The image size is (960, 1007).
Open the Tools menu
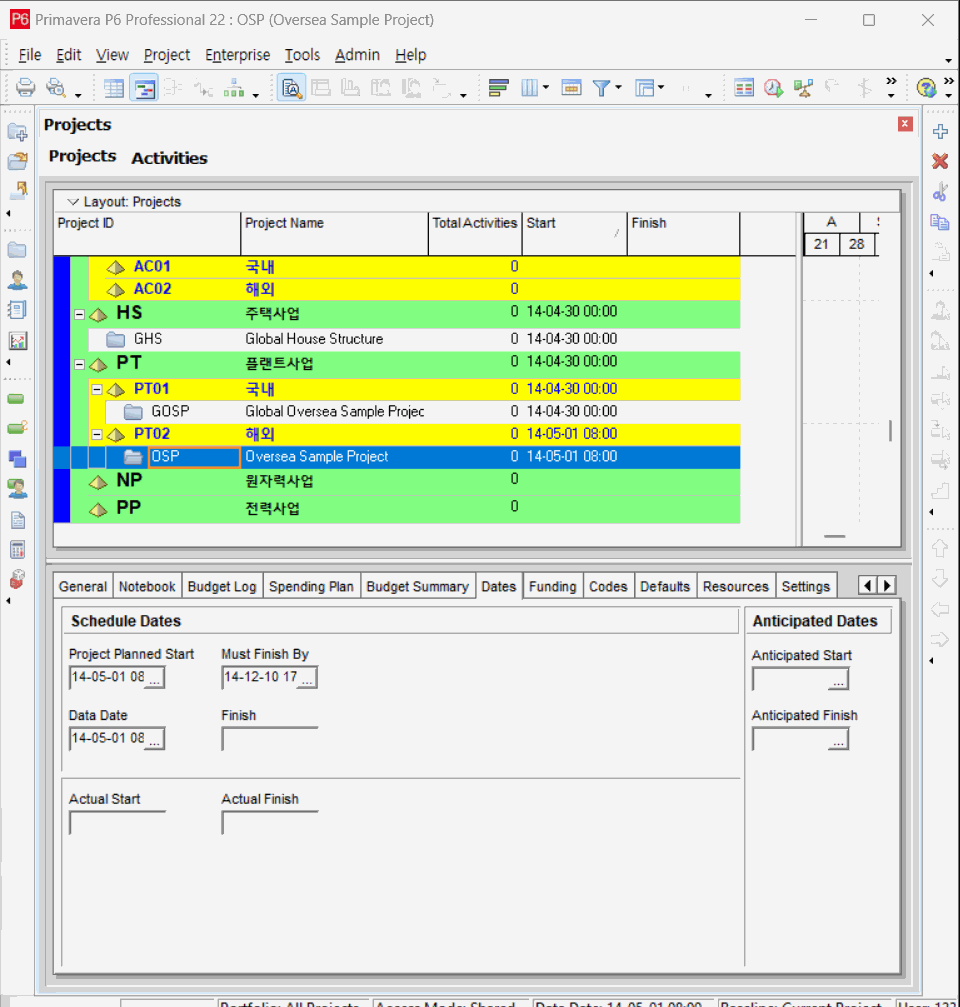302,55
